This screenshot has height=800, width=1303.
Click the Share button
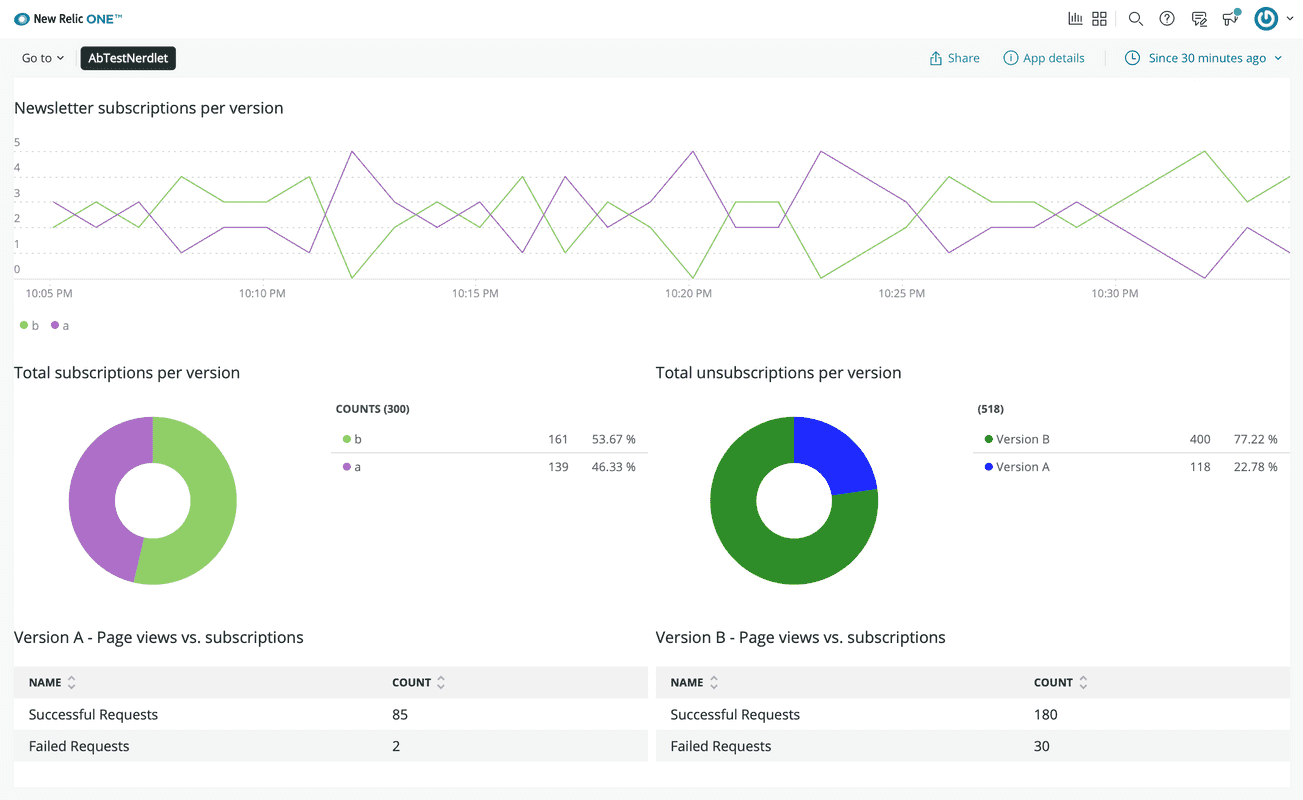[x=954, y=58]
